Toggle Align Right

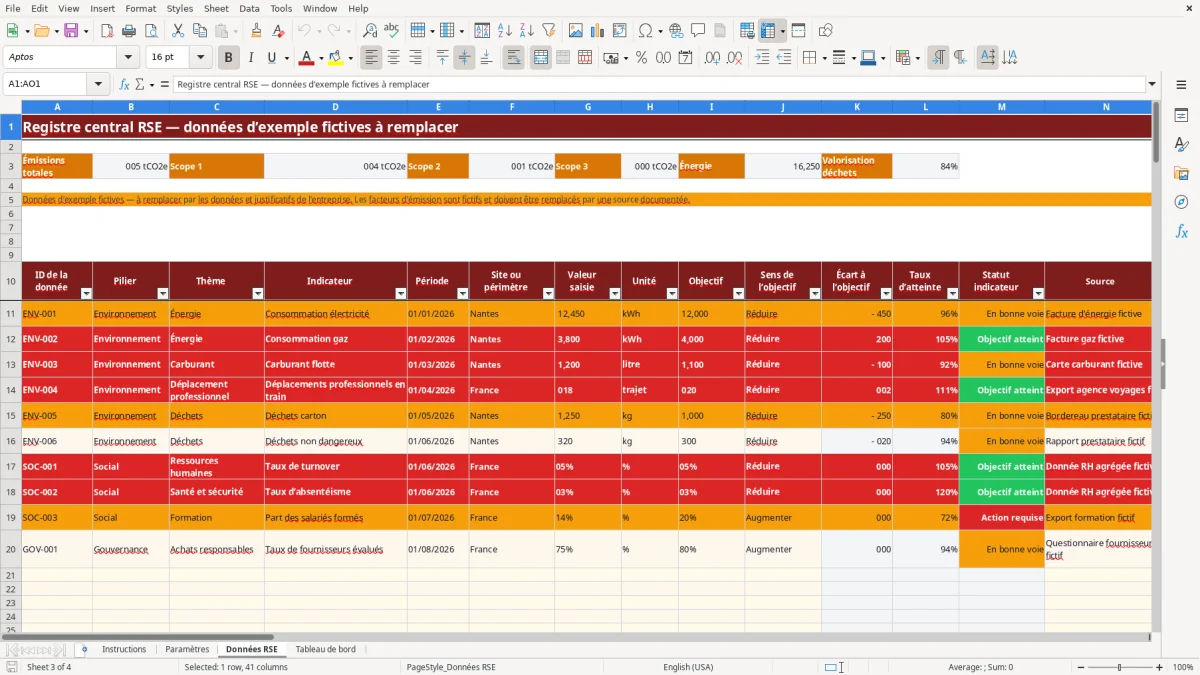(415, 58)
